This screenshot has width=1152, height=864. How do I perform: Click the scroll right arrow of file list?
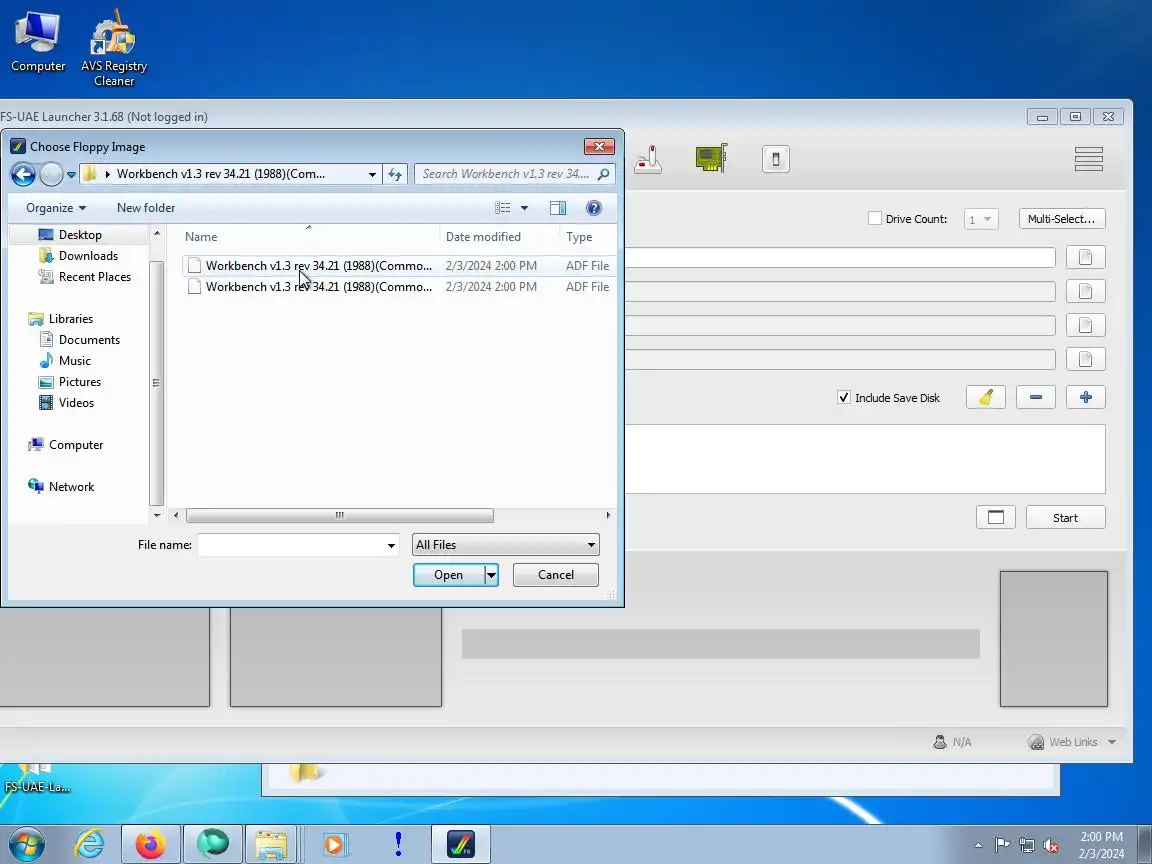pyautogui.click(x=608, y=515)
